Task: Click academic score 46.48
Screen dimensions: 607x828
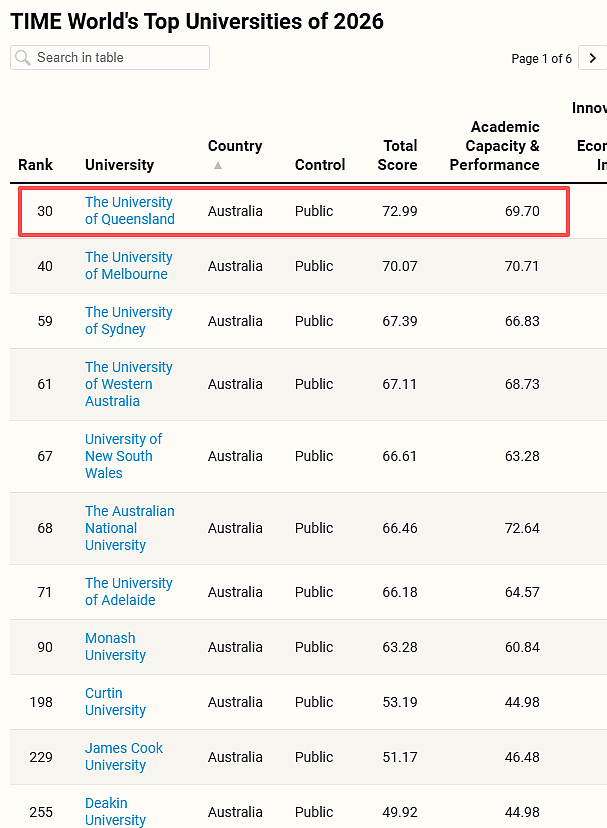Action: [x=522, y=757]
